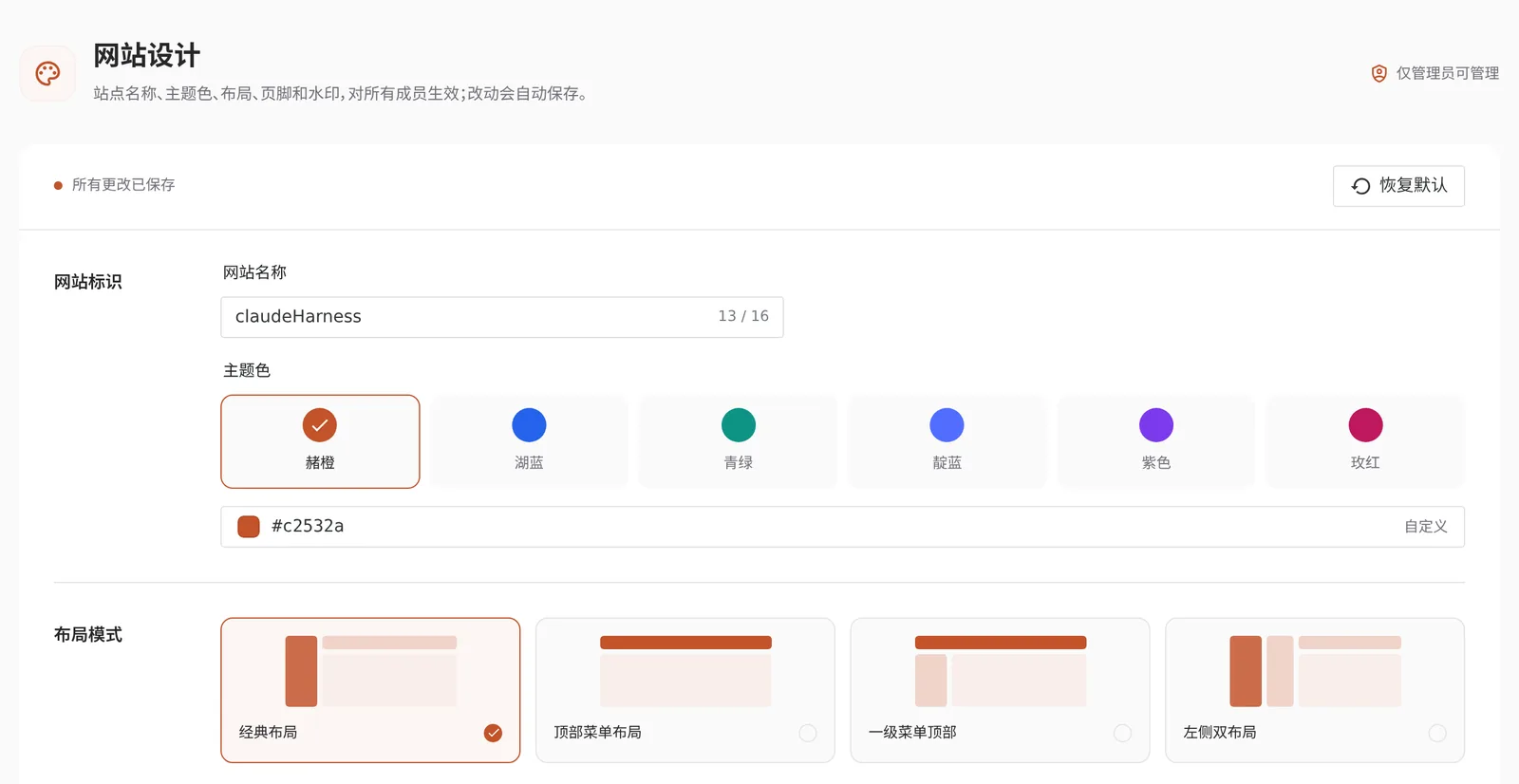Choose the 玫红 theme color
The height and width of the screenshot is (784, 1519).
tap(1365, 441)
